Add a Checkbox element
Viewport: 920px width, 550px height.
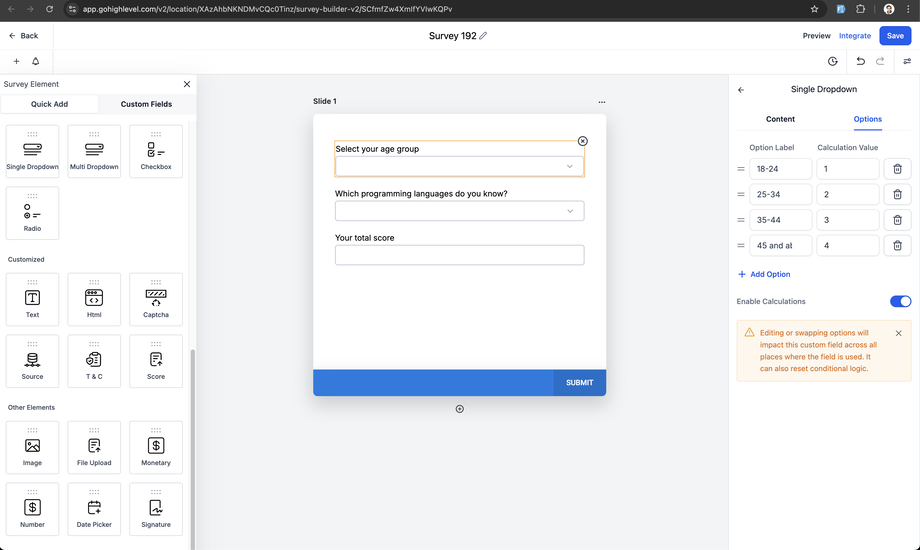(x=156, y=151)
